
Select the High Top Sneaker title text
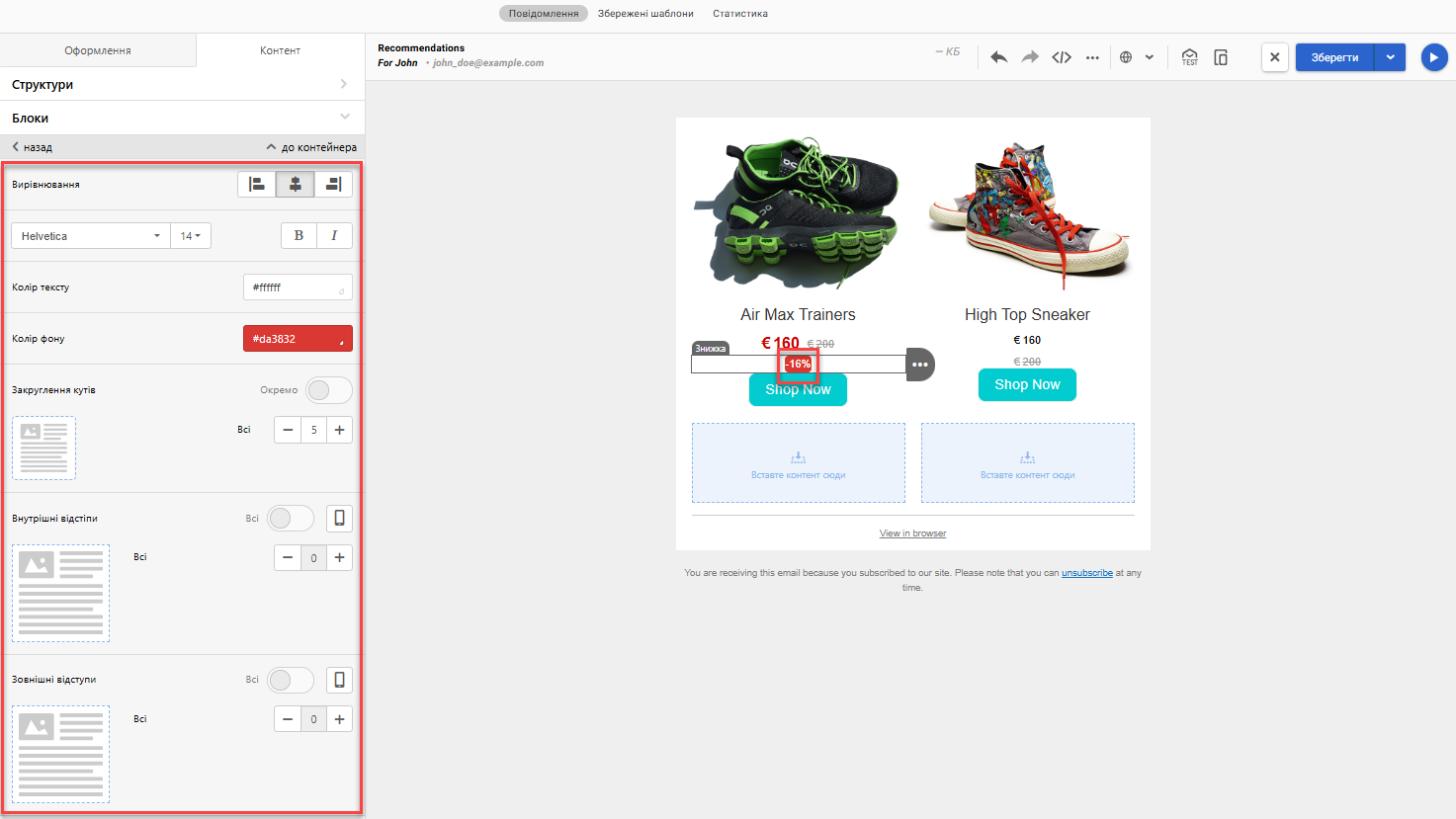(x=1027, y=315)
